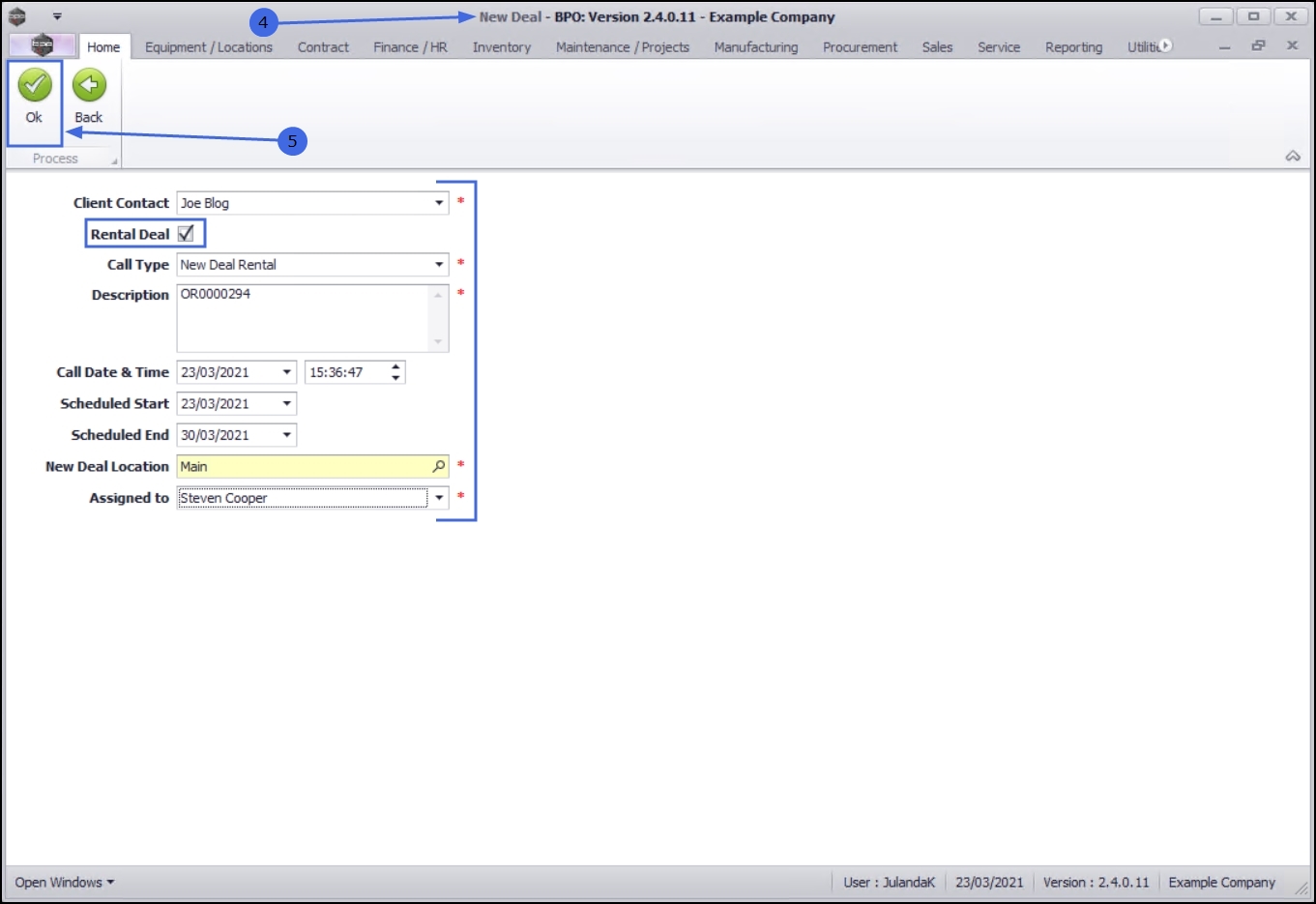Screen dimensions: 1316x904
Task: Click the Description scrollbar down arrow
Action: (439, 342)
